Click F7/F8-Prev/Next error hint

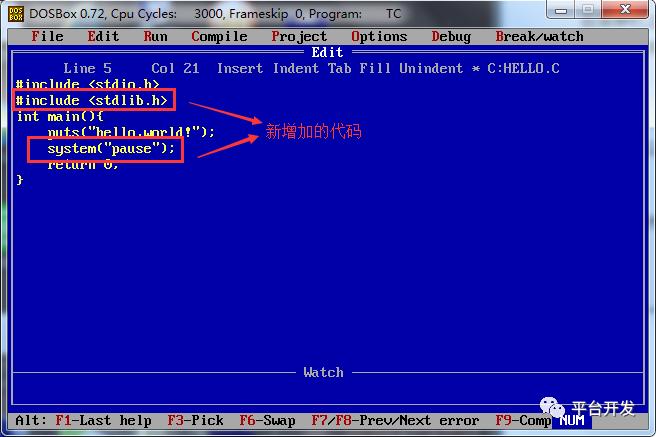[395, 420]
